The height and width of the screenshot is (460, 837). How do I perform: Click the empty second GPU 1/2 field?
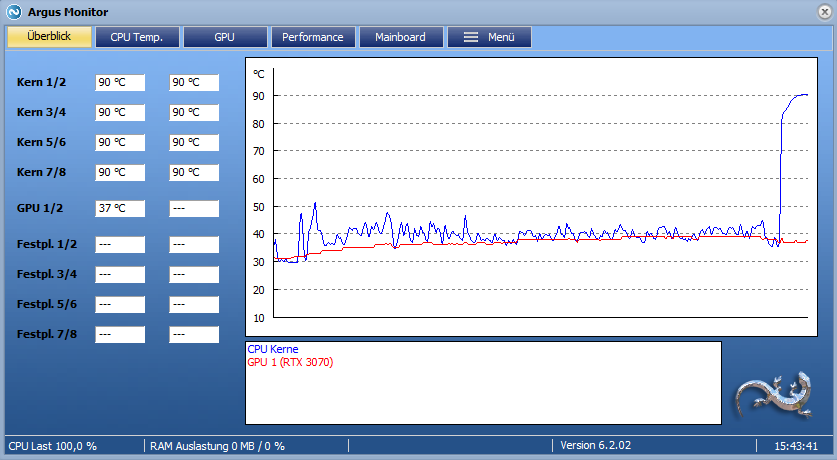(x=194, y=208)
